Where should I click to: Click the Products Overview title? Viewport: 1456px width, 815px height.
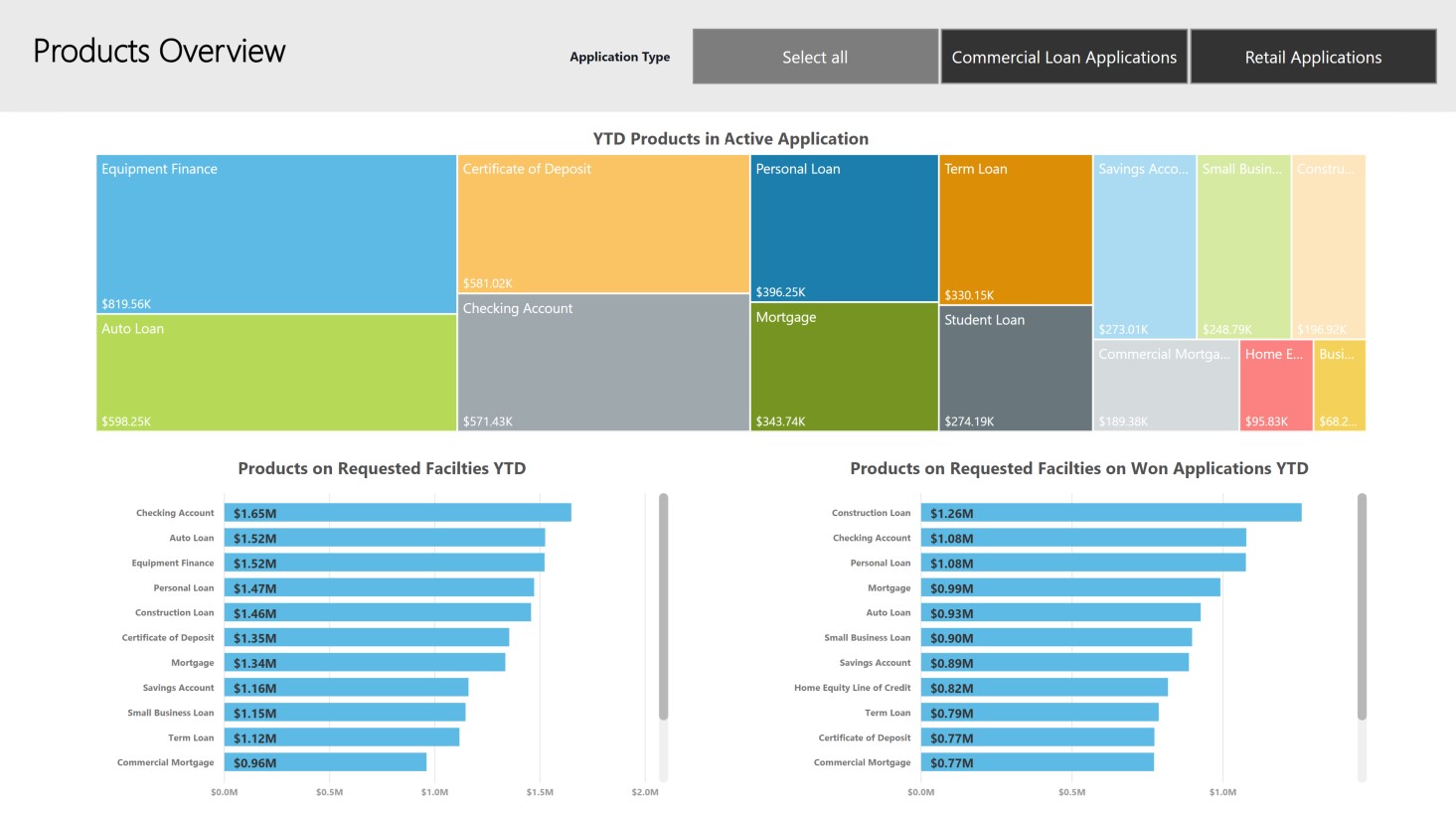(159, 51)
